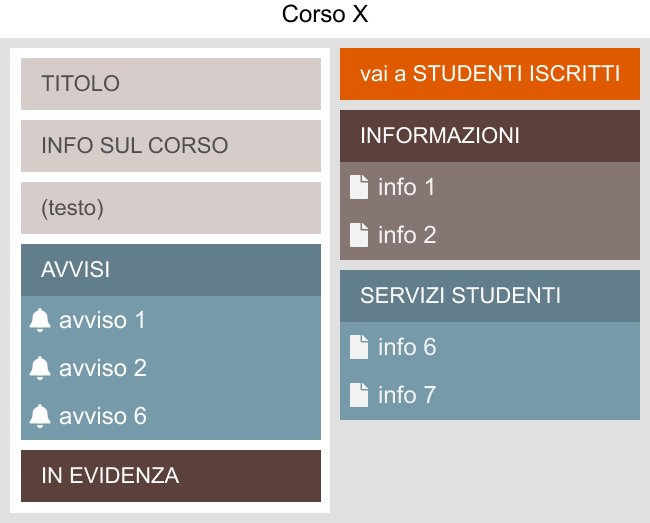Select the SERVIZI STUDENTI section header
650x523 pixels.
click(490, 296)
